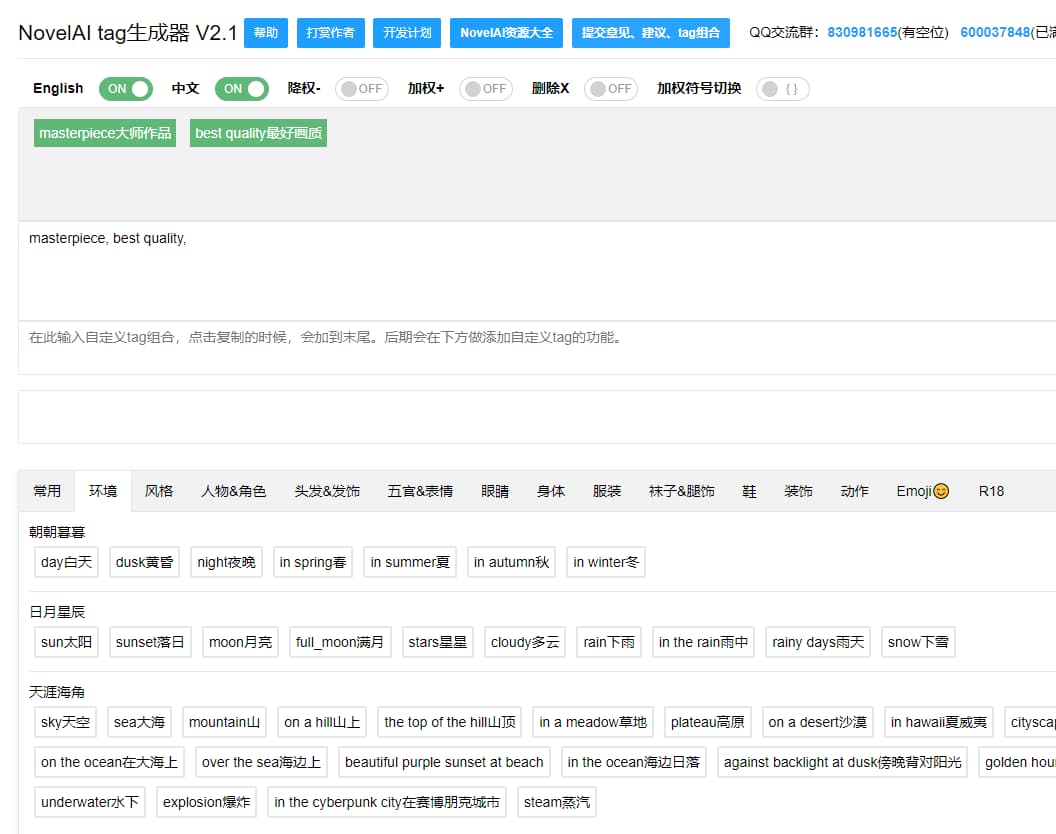Open NovelAI资源大全 resources page

coord(506,32)
